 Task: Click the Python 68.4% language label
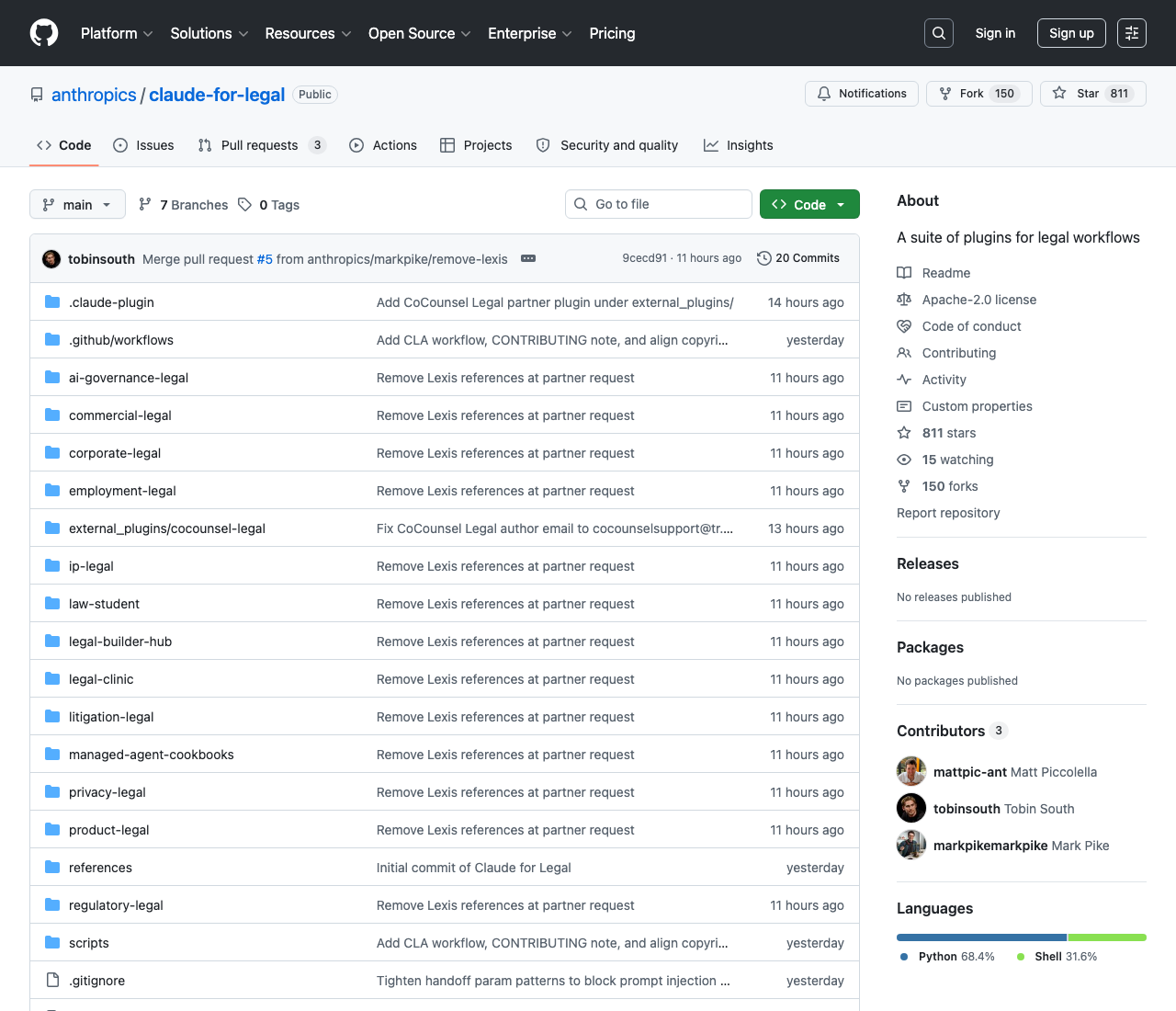(947, 957)
